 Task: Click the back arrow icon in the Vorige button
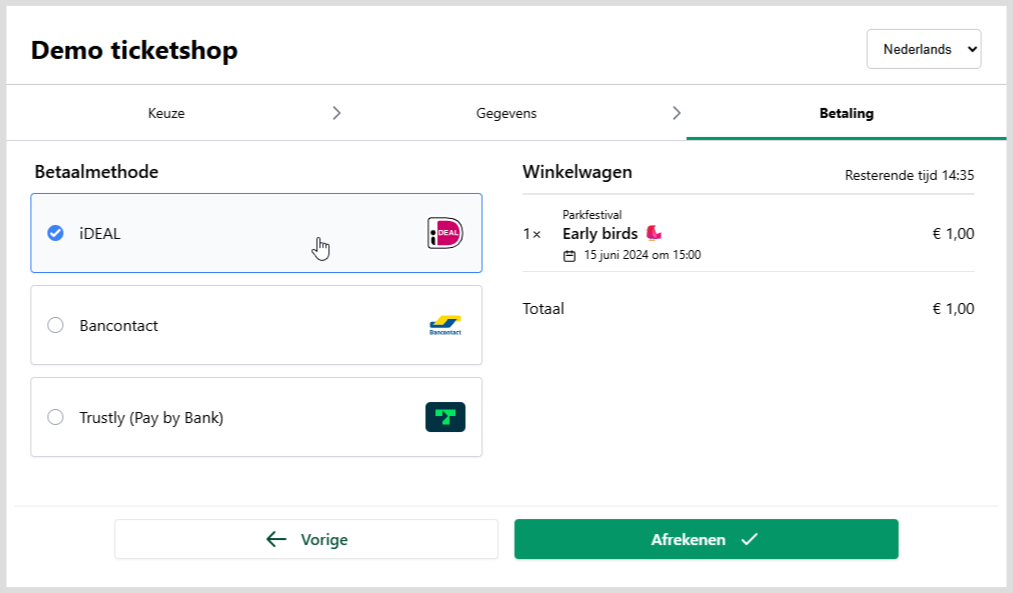coord(275,539)
